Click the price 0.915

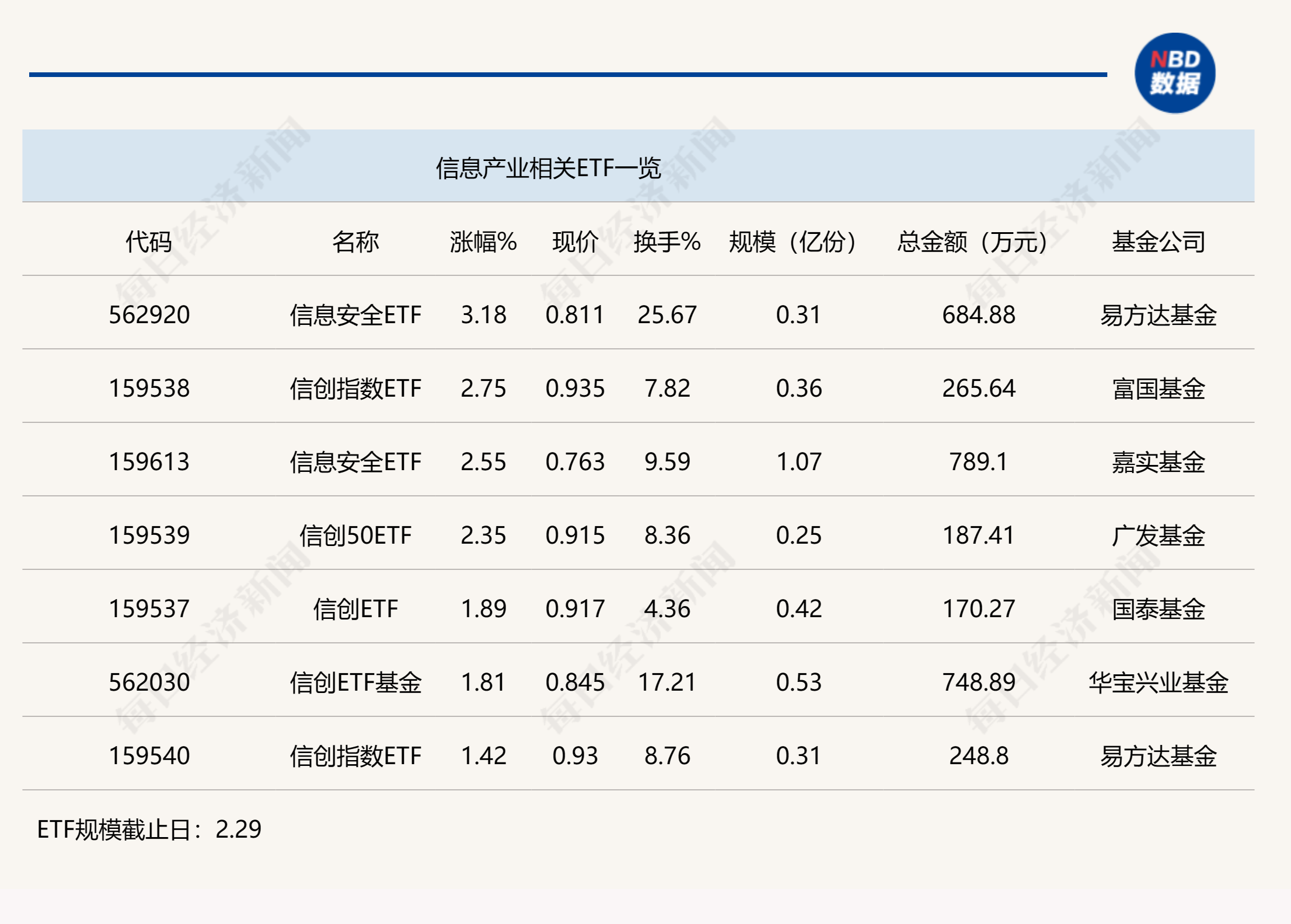pyautogui.click(x=575, y=535)
